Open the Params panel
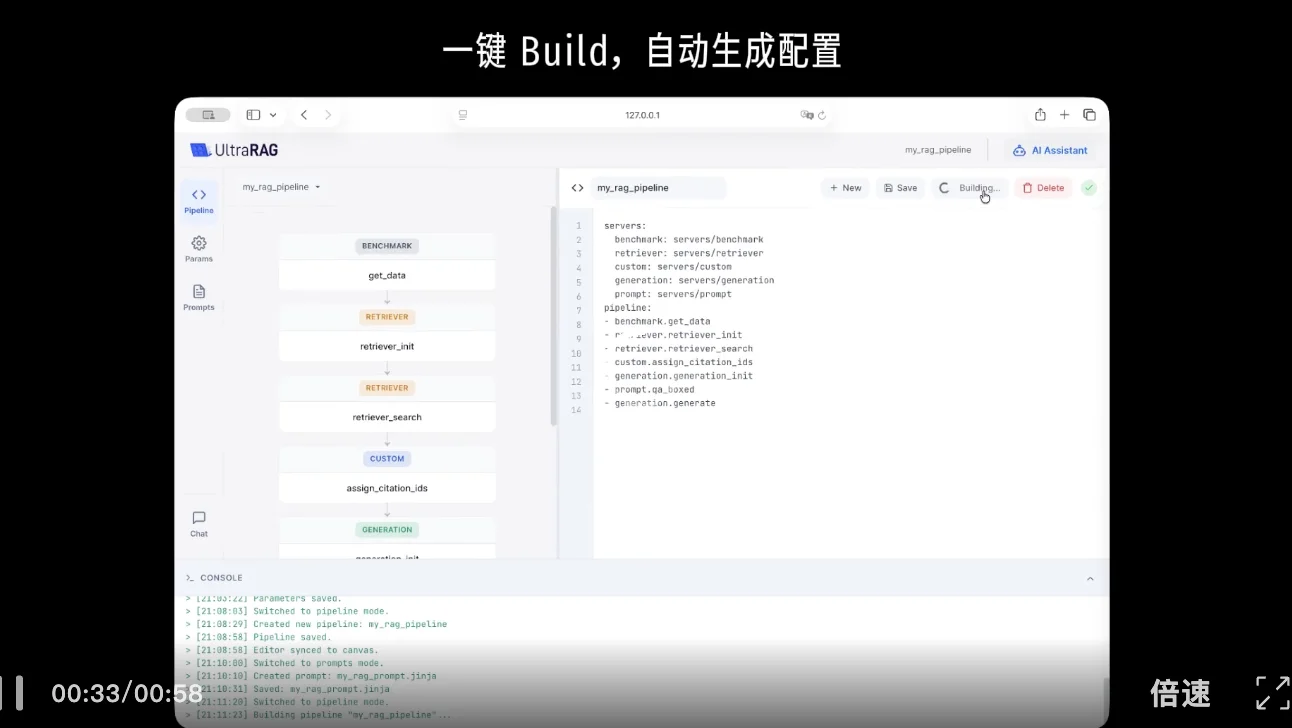Screen dimensions: 1292x728 pos(198,249)
